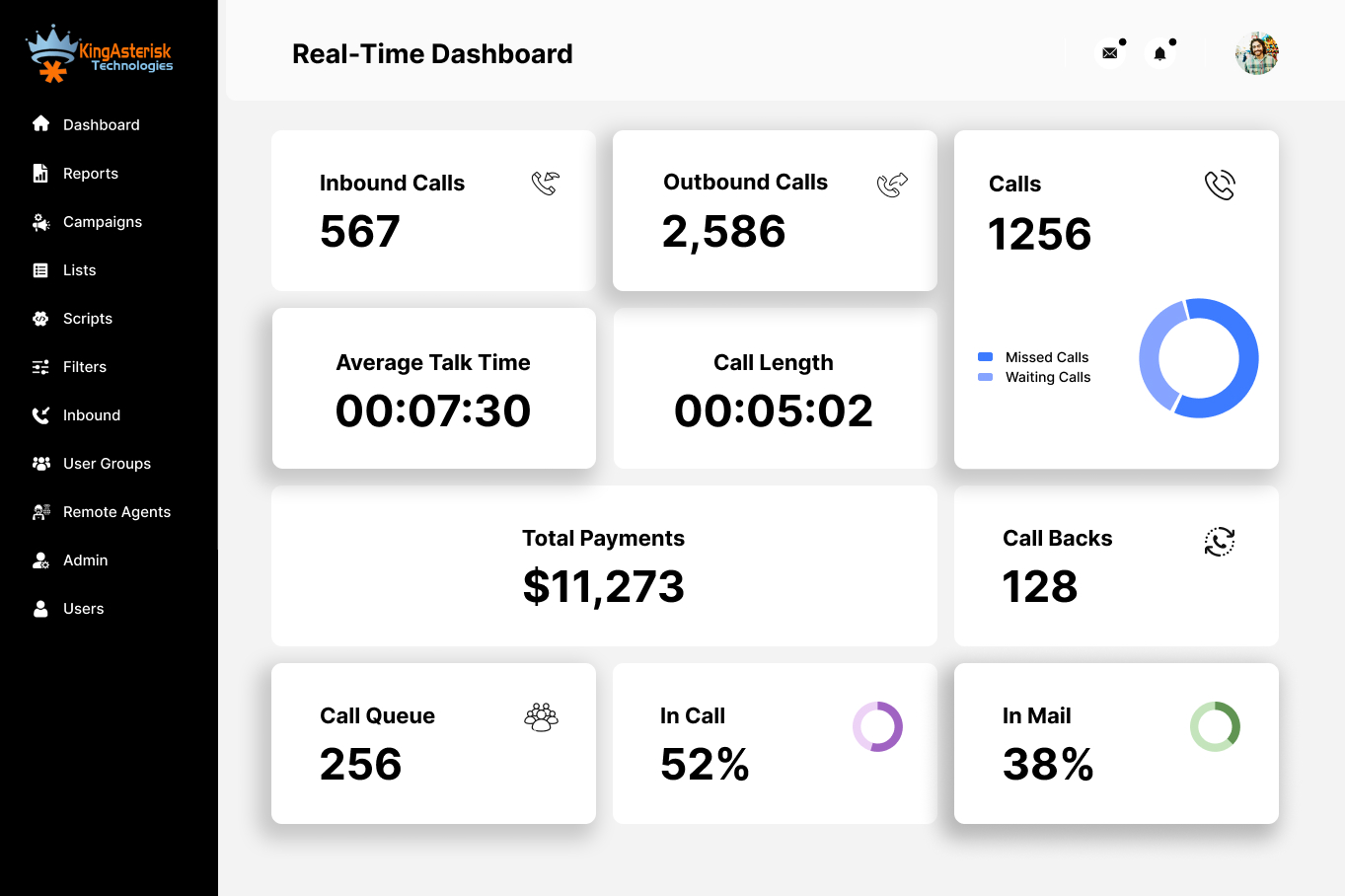
Task: Click the Call Queue people group icon
Action: (x=541, y=717)
